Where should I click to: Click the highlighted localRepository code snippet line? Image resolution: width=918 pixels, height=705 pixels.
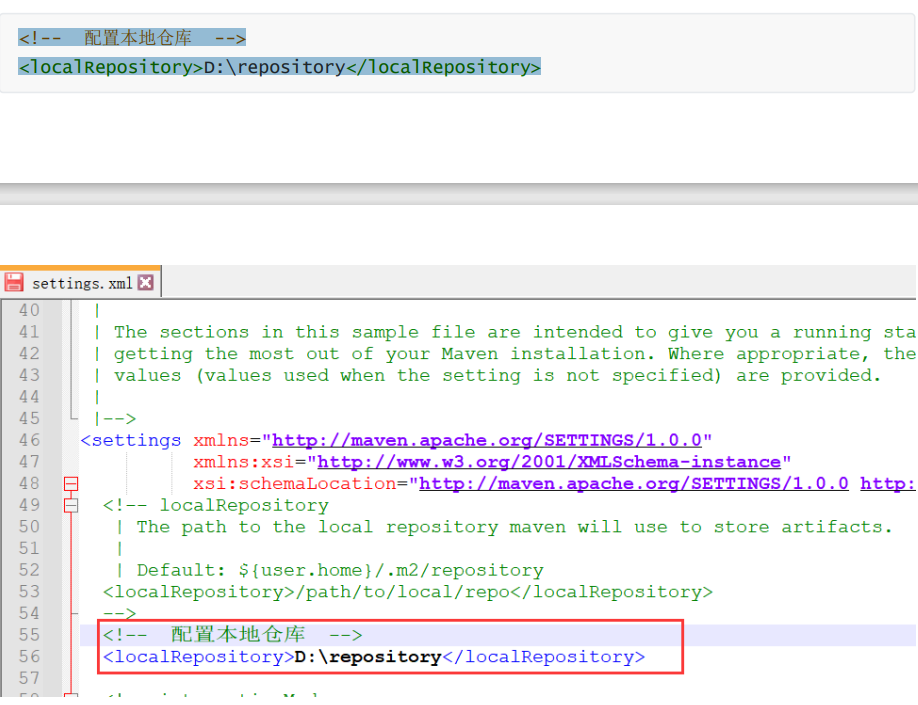tap(279, 67)
